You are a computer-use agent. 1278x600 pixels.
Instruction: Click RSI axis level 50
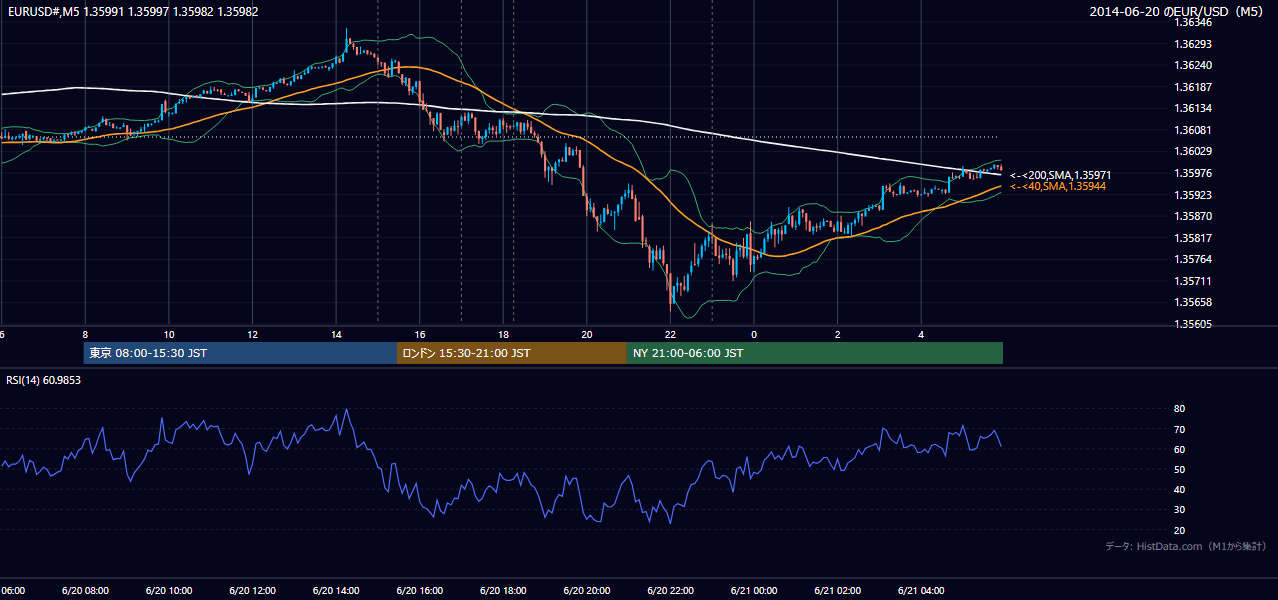pos(1179,469)
